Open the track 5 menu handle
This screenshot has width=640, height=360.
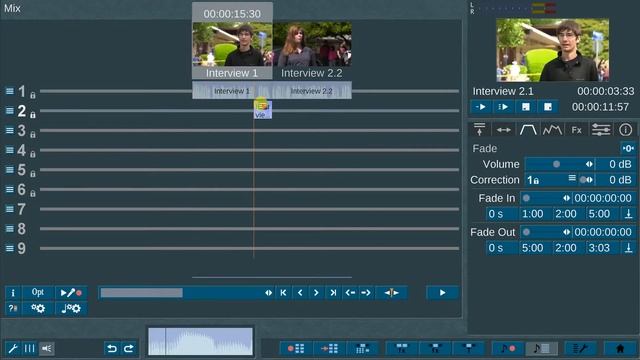point(10,170)
